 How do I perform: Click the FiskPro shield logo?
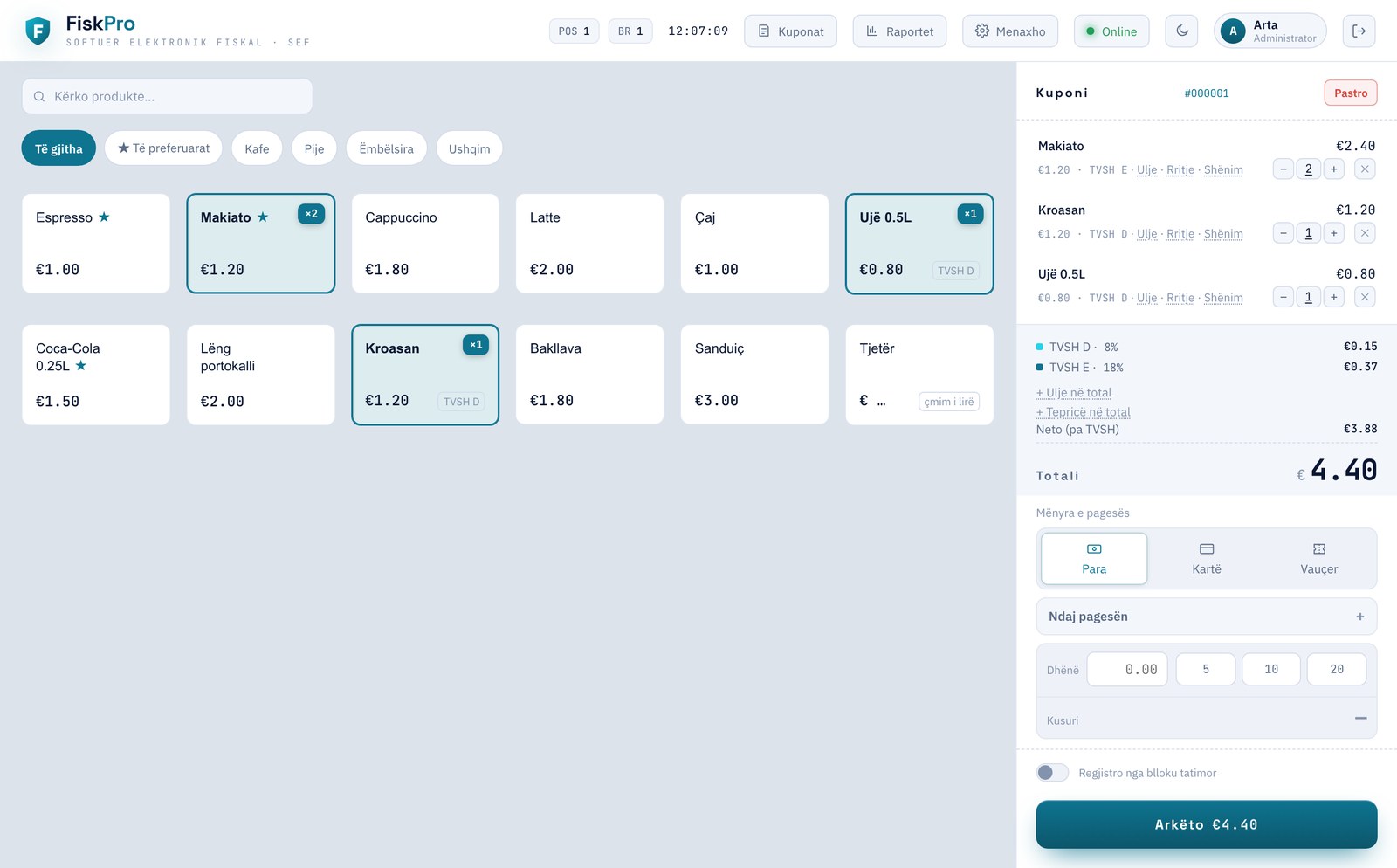tap(38, 31)
